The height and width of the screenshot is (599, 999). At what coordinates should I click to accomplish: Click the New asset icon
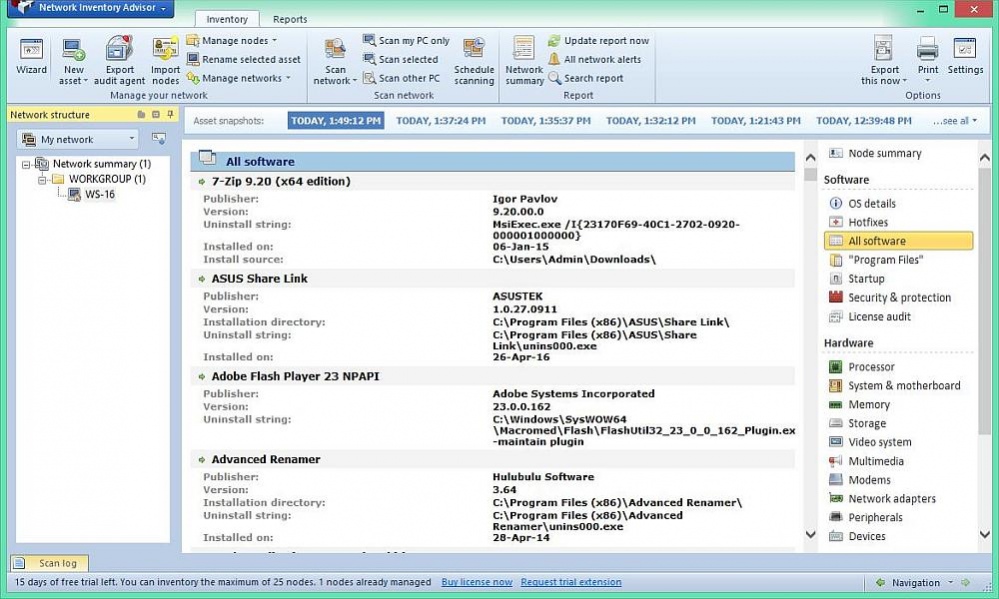pyautogui.click(x=73, y=50)
